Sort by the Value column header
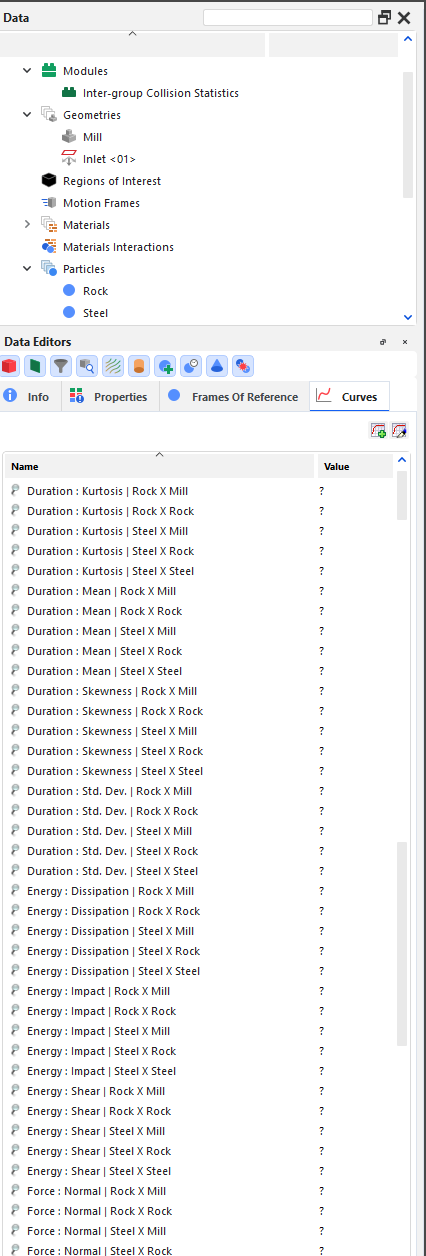This screenshot has width=426, height=1256. 356,467
